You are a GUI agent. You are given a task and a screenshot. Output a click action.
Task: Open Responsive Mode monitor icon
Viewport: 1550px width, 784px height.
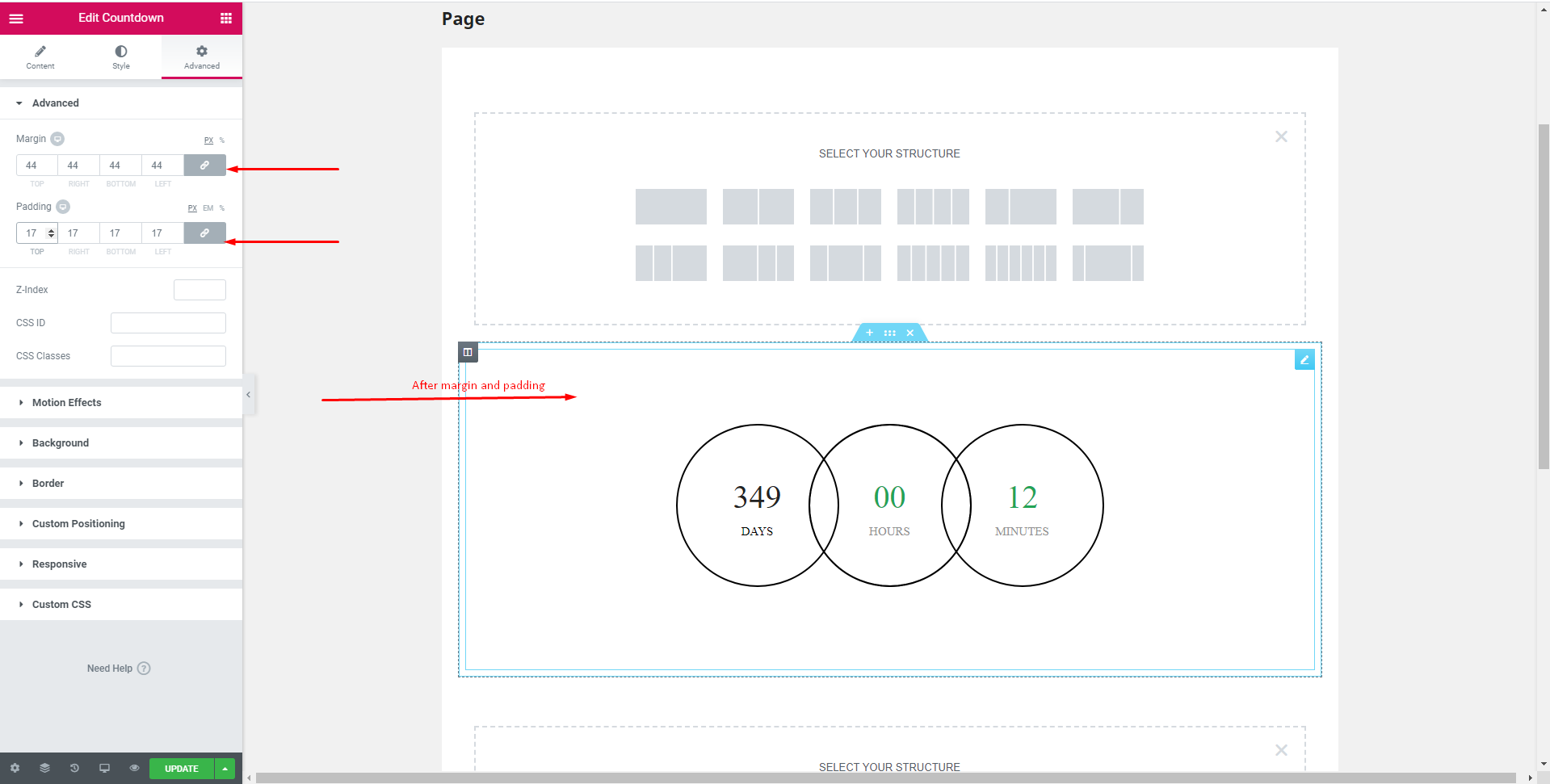point(104,769)
